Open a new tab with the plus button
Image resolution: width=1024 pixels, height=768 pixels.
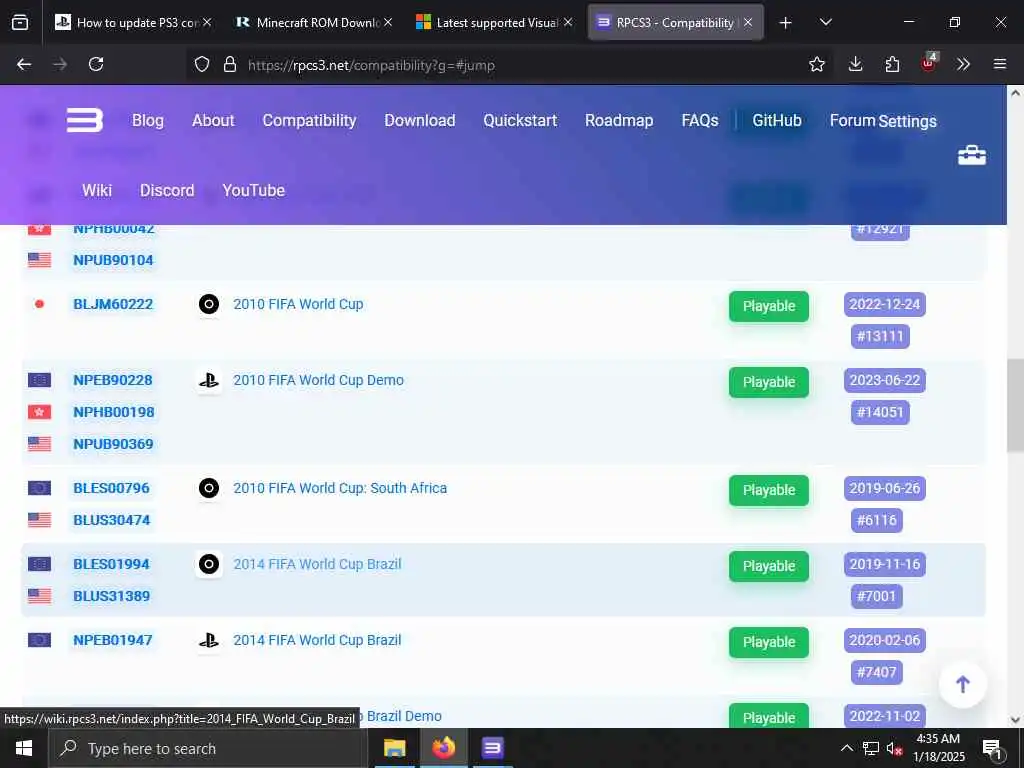(x=786, y=23)
